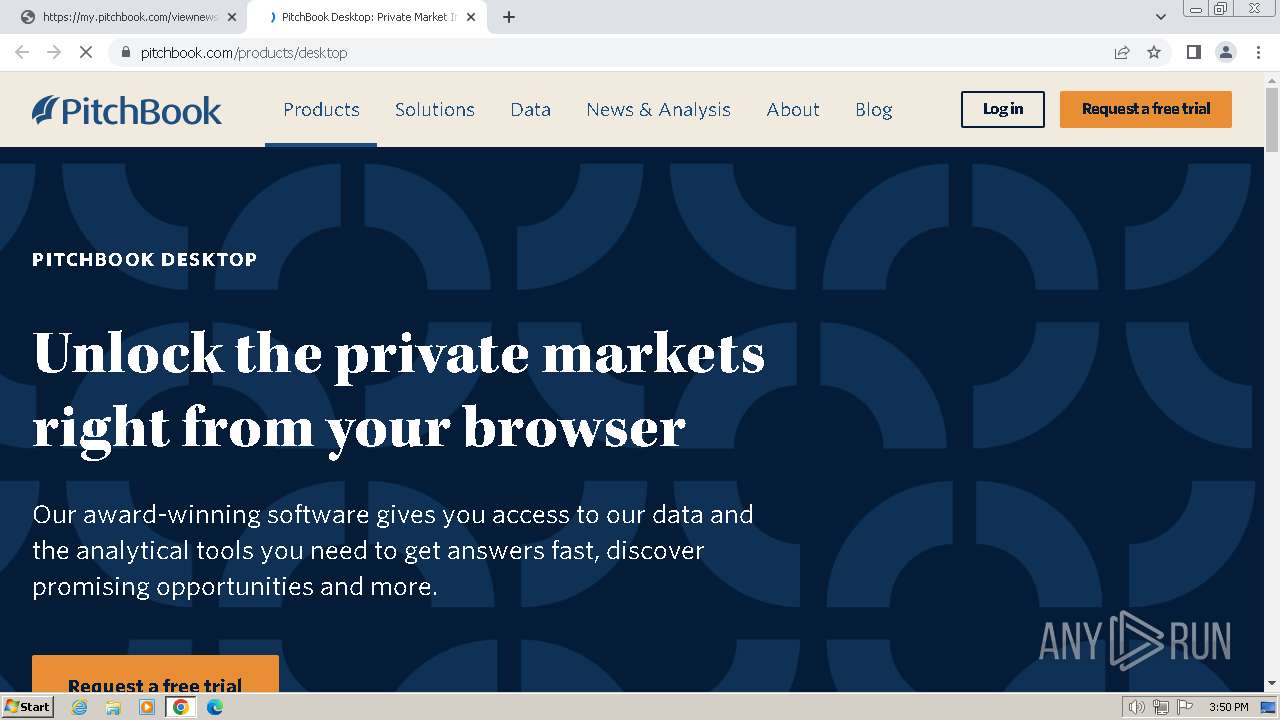Click the padlock site info icon
Screen dimensions: 1280x720
tap(126, 52)
